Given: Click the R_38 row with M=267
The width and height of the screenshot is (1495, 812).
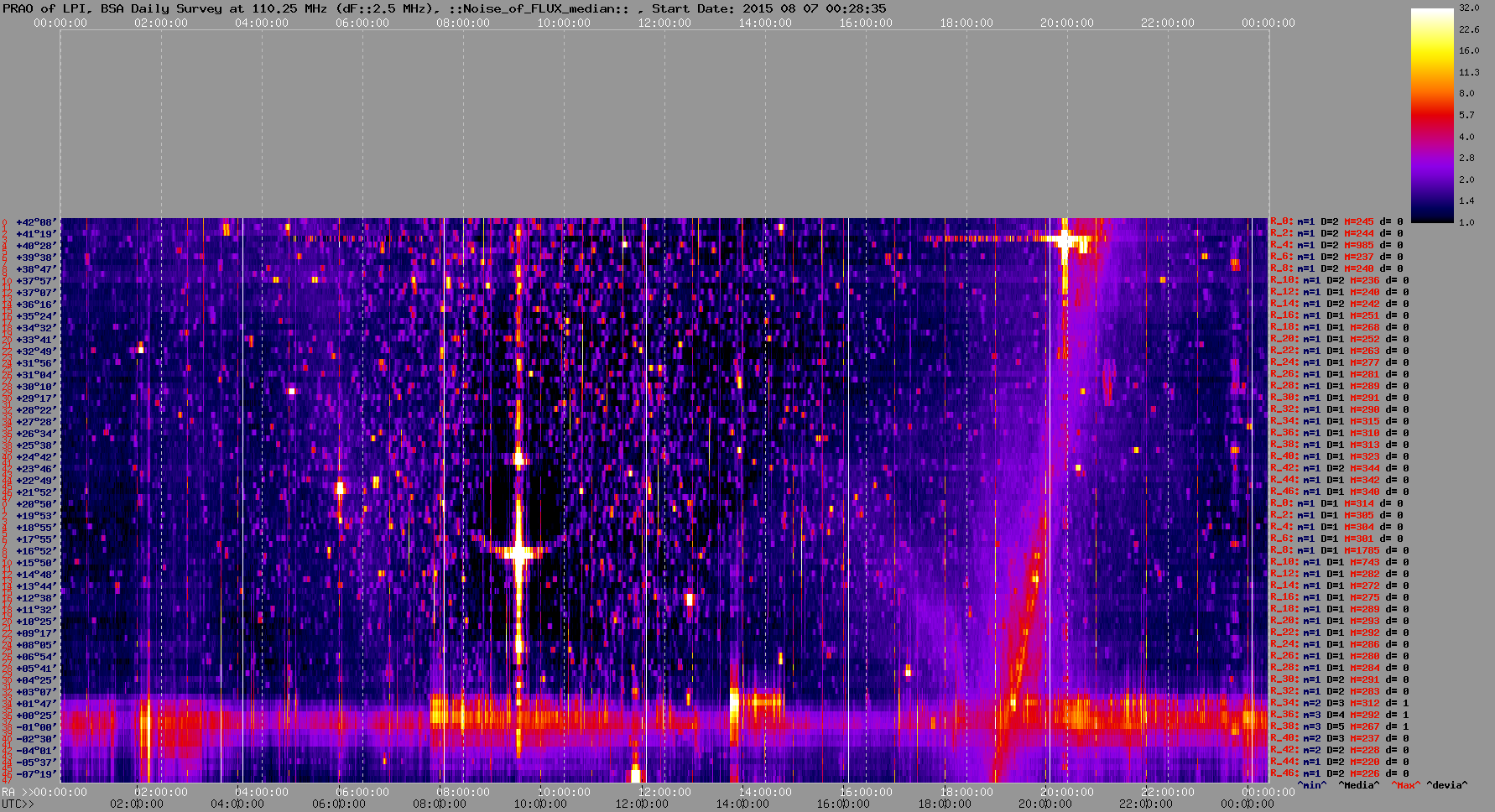Looking at the screenshot, I should [x=1340, y=727].
